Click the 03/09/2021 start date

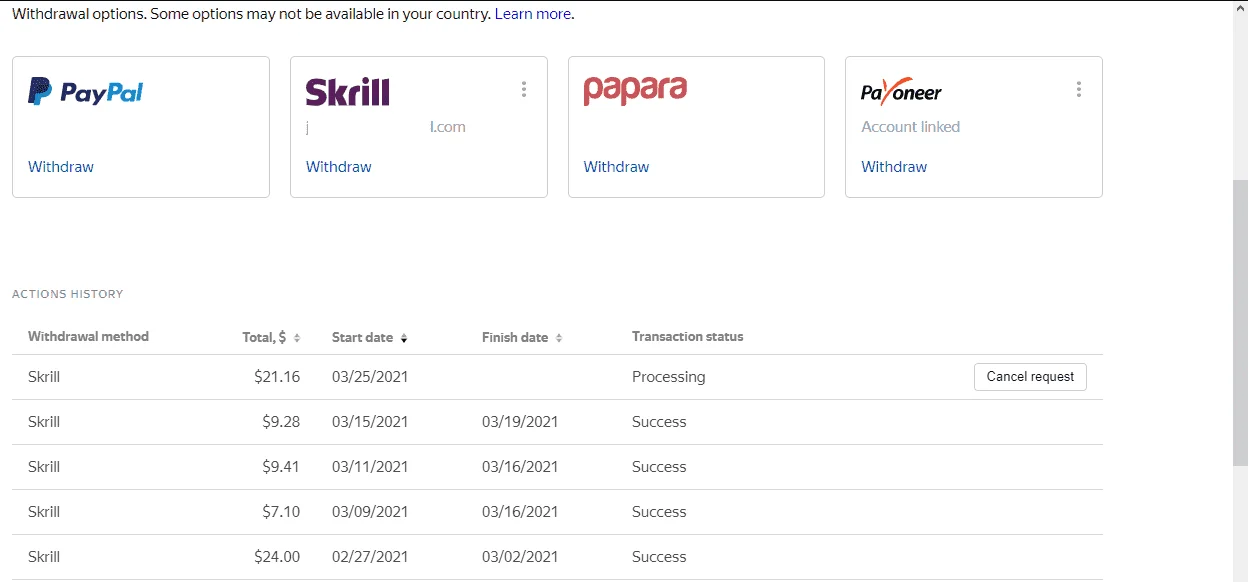(x=370, y=512)
